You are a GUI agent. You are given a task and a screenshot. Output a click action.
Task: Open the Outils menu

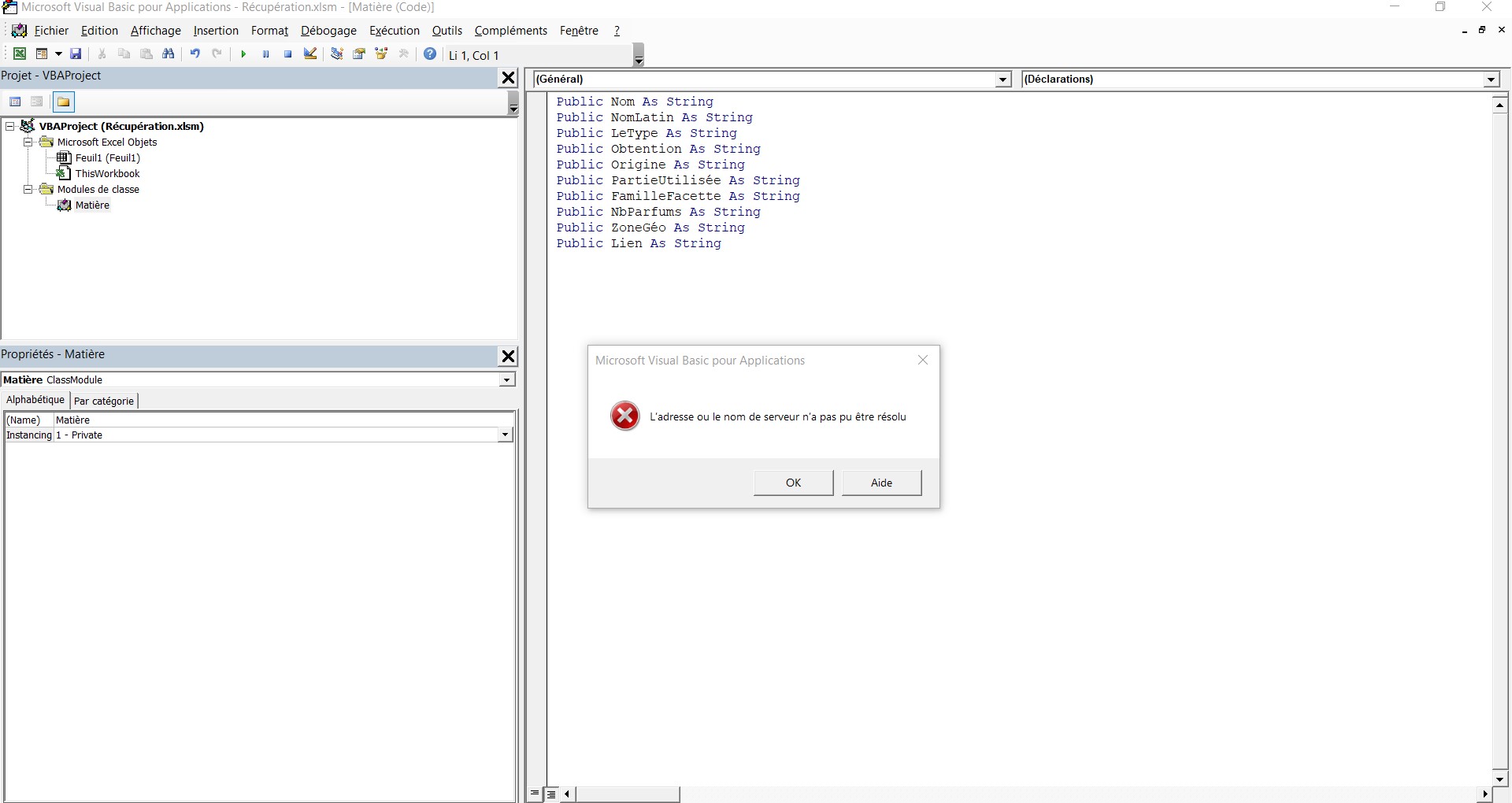pos(447,31)
